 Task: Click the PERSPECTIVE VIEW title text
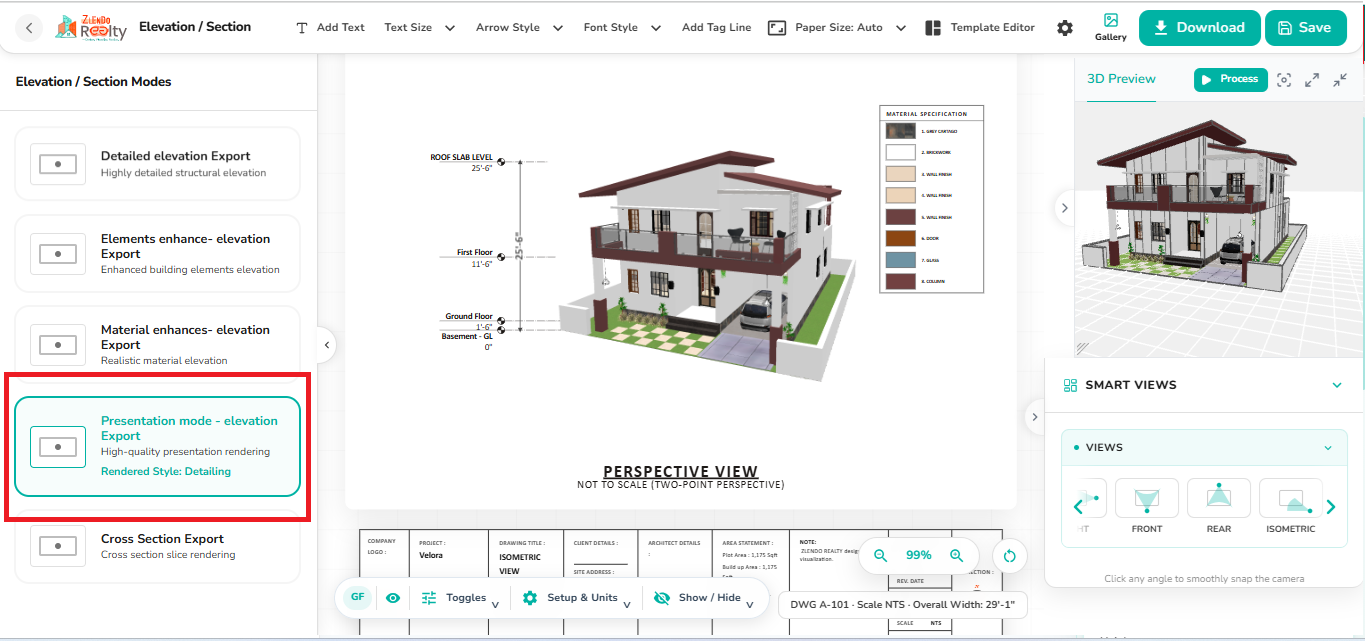(x=680, y=471)
